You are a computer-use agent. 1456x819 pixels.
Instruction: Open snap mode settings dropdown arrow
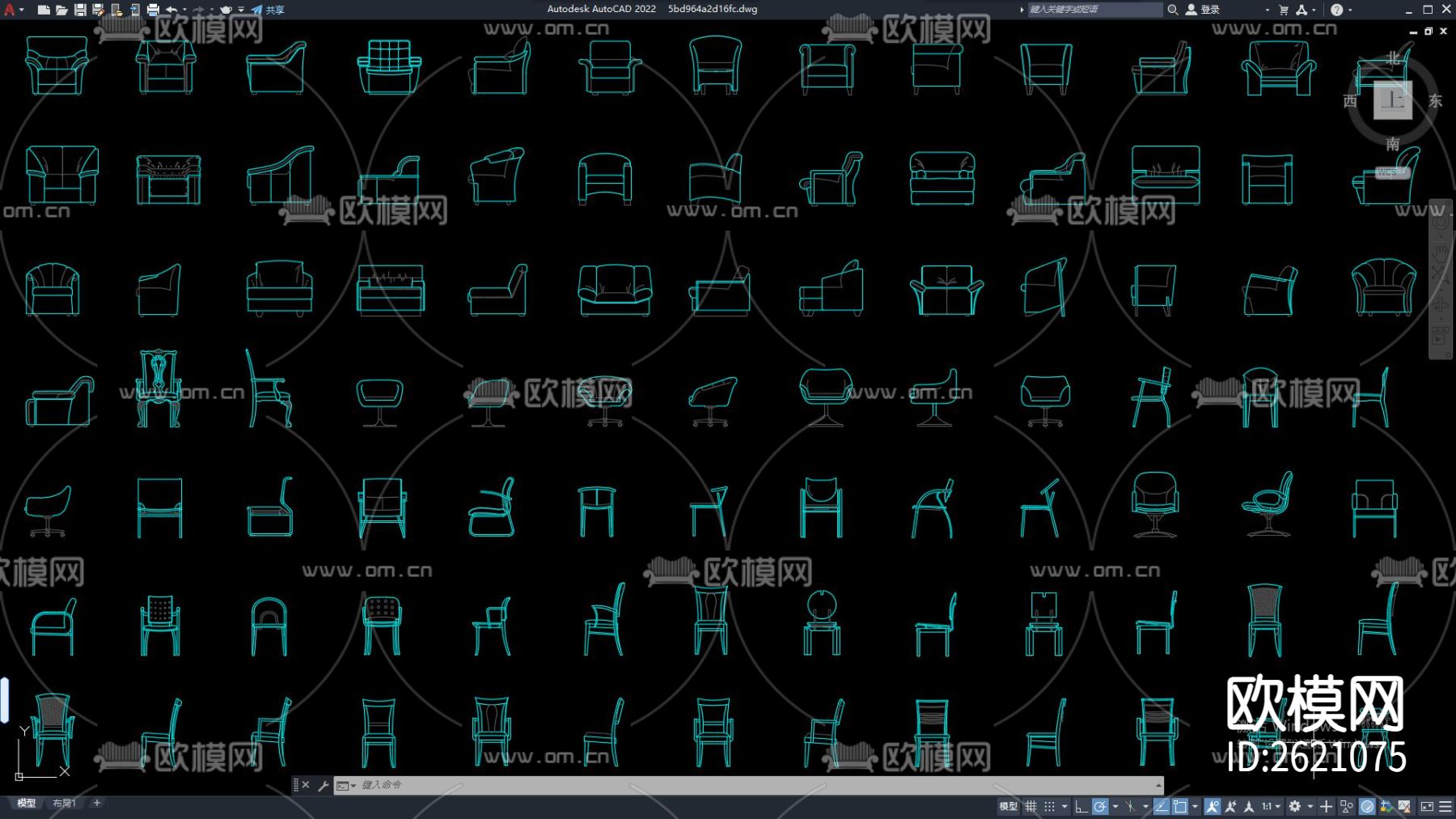pos(1064,806)
